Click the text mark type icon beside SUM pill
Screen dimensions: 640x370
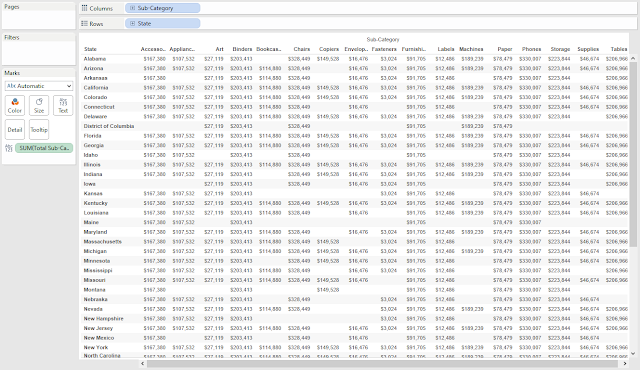click(9, 148)
